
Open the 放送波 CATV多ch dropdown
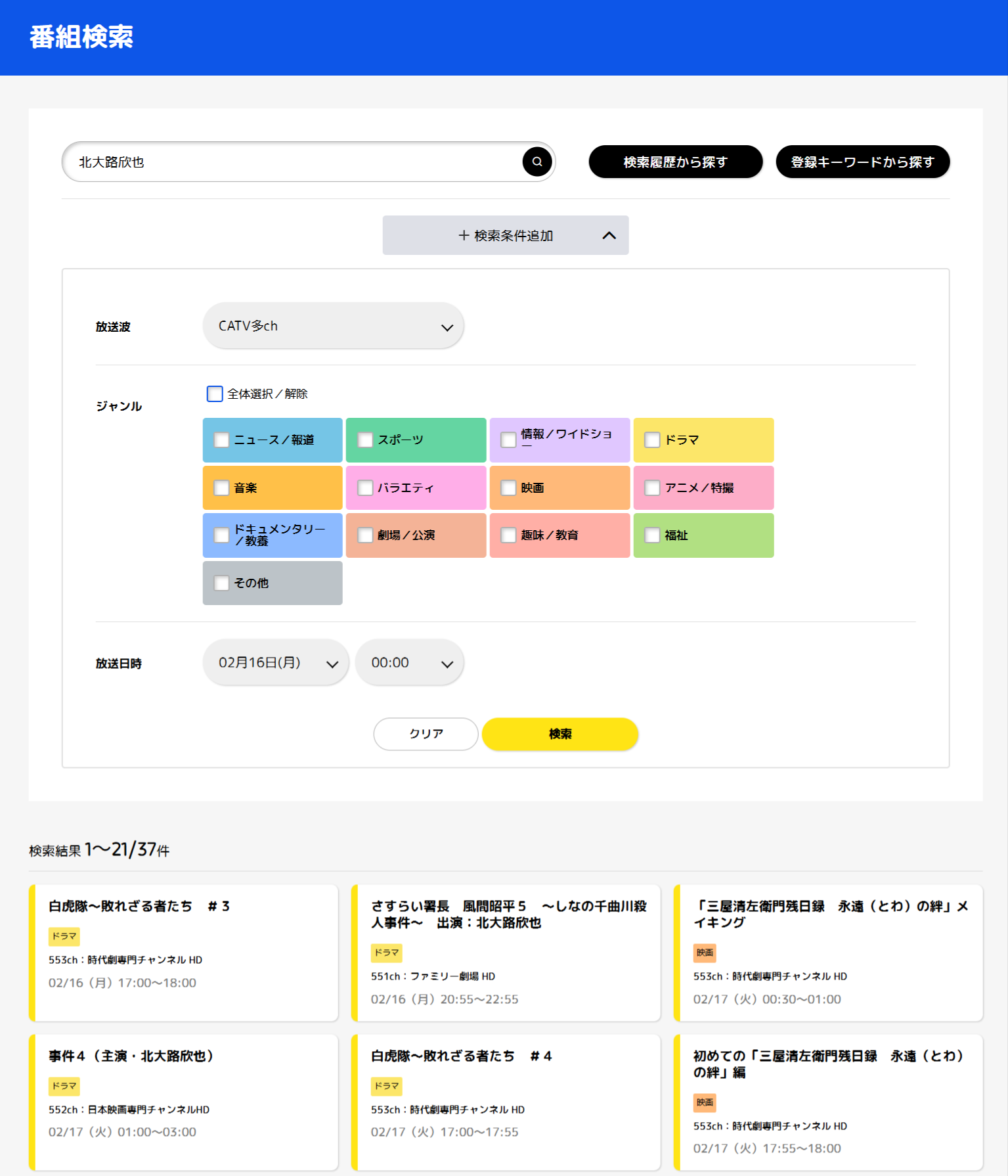pyautogui.click(x=333, y=326)
